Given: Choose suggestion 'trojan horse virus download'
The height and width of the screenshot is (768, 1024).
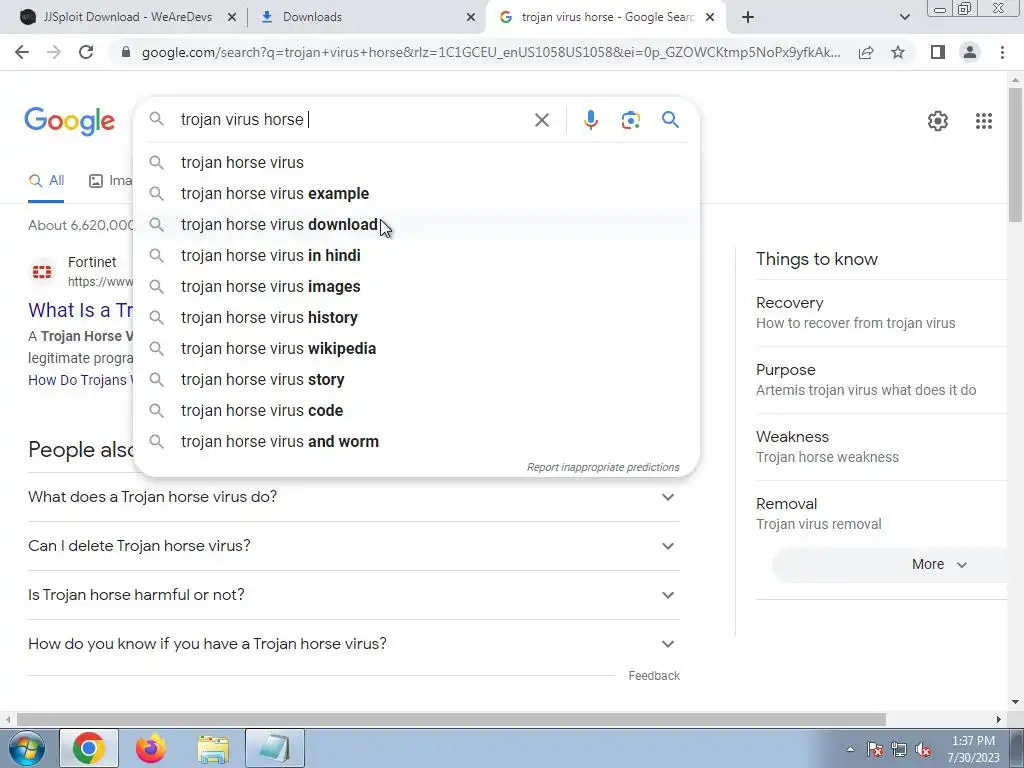Looking at the screenshot, I should click(416, 225).
